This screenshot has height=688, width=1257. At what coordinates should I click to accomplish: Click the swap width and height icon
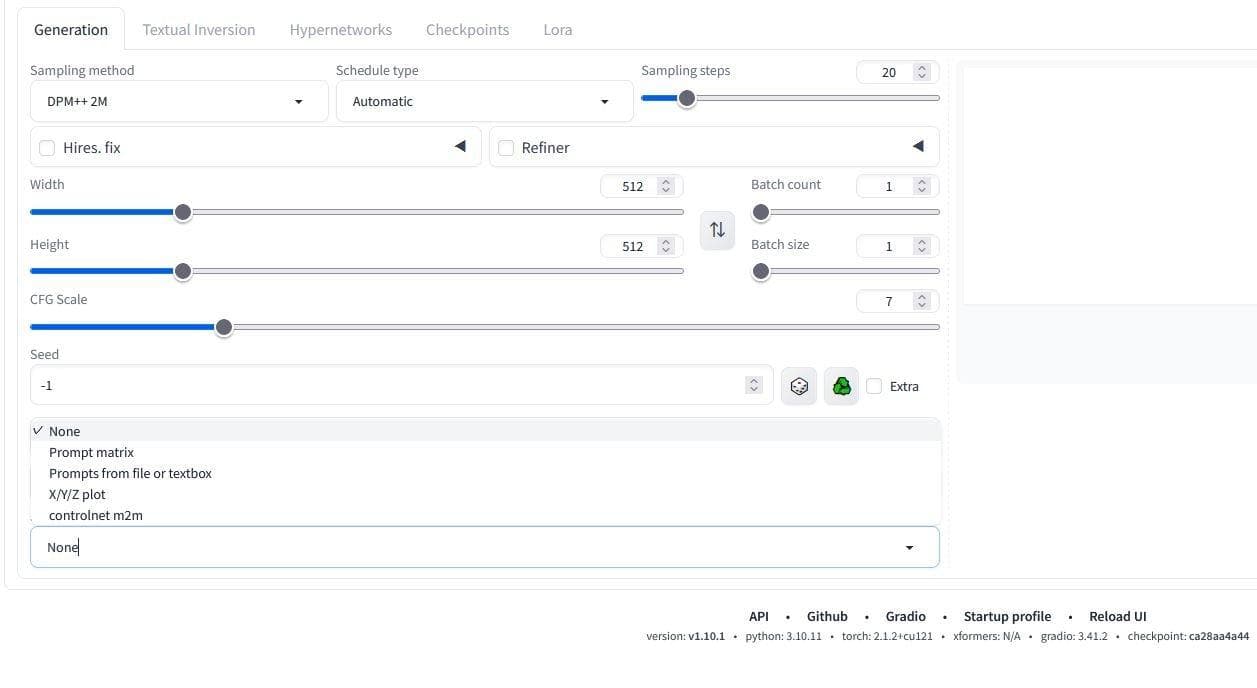tap(717, 230)
